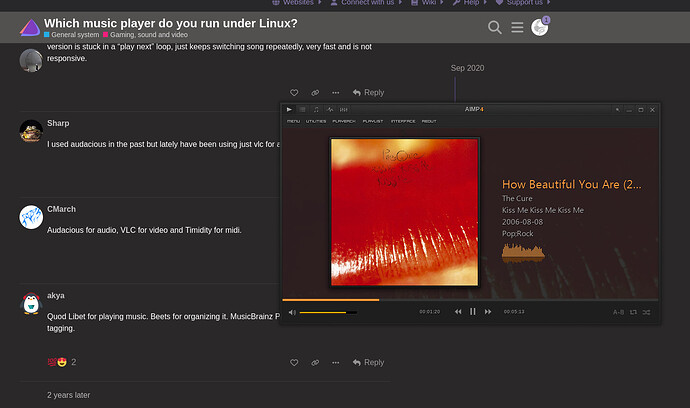Click first poster's grey avatar

[x=31, y=60]
